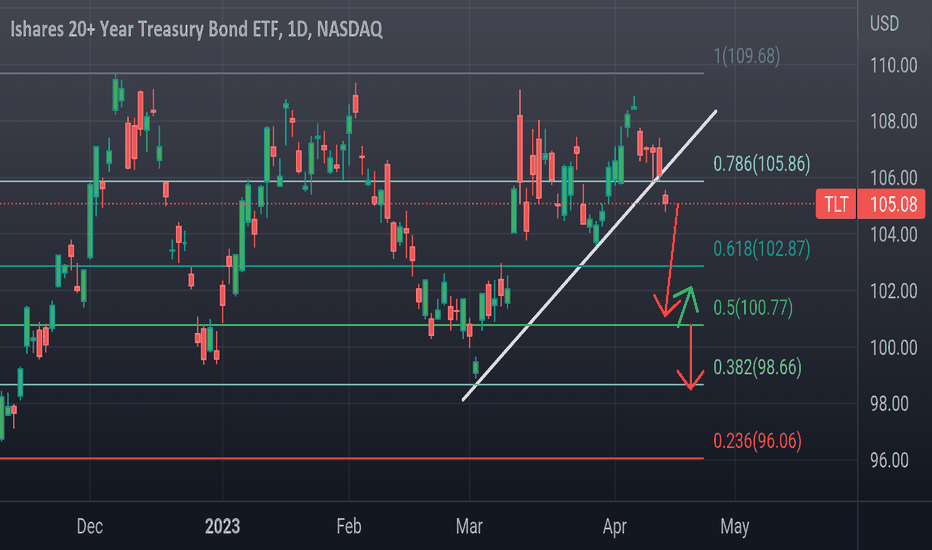Select the 0.382(98.66) Fibonacci label

[757, 367]
